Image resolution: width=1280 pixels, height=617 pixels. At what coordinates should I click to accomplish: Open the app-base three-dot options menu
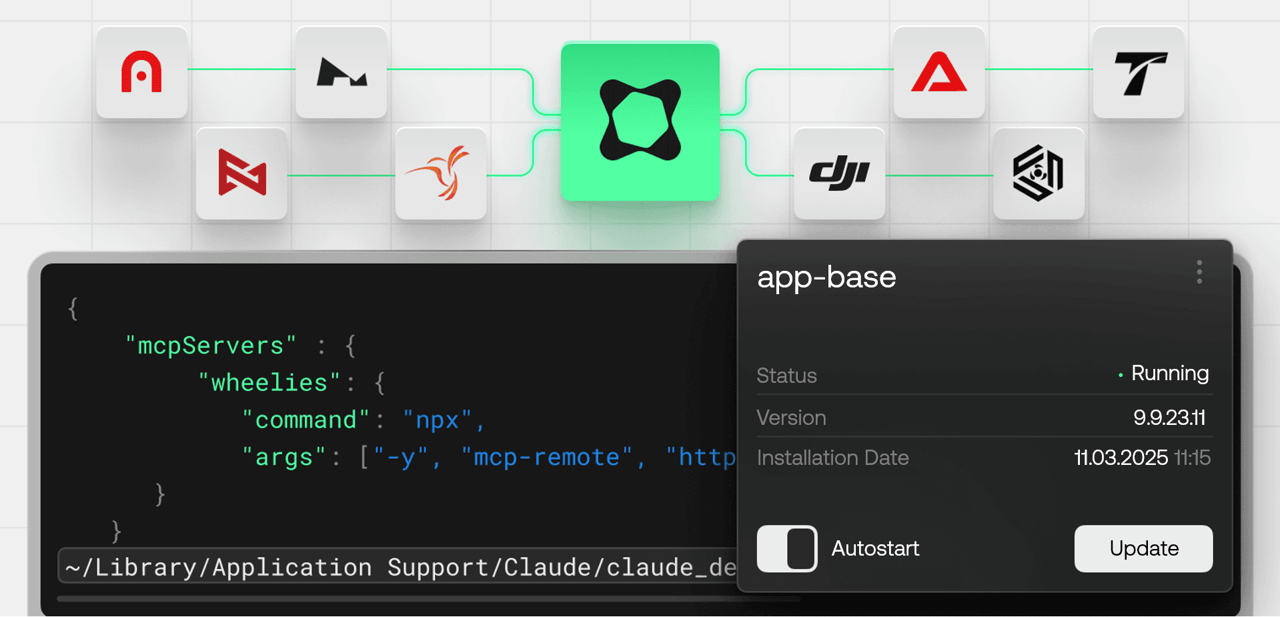[1199, 272]
